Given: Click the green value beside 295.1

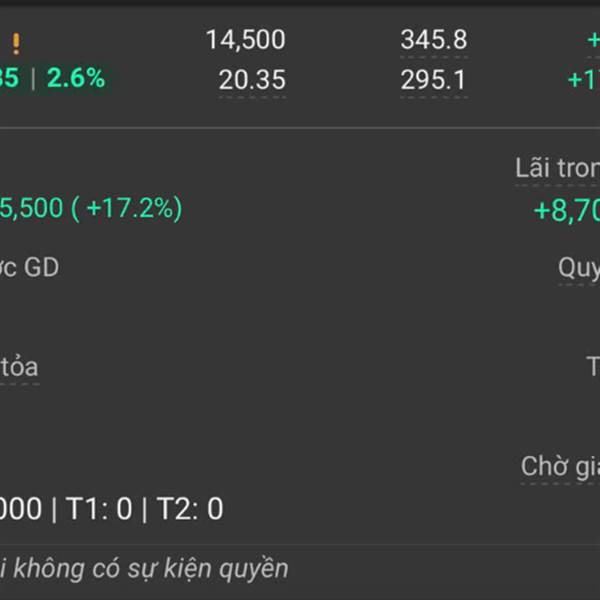Looking at the screenshot, I should (584, 80).
